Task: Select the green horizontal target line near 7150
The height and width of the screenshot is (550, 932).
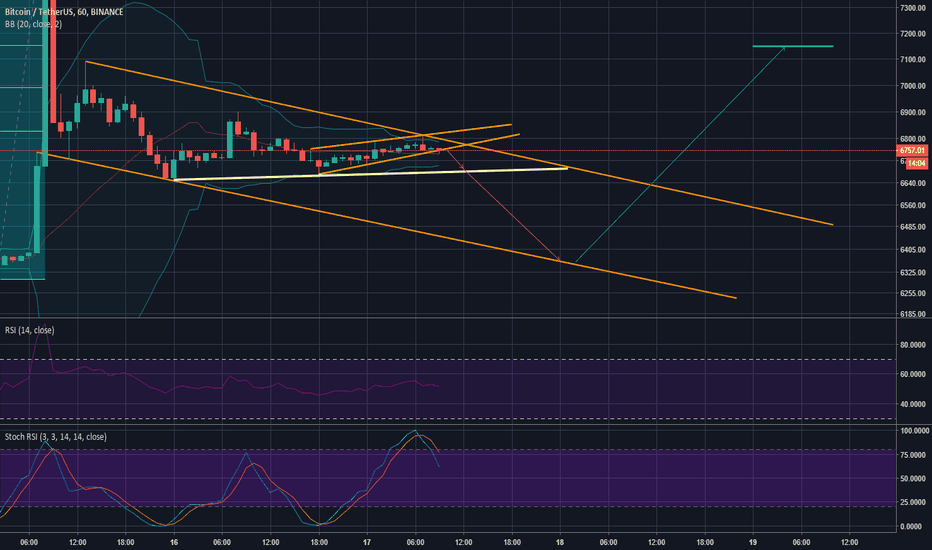Action: [x=792, y=46]
